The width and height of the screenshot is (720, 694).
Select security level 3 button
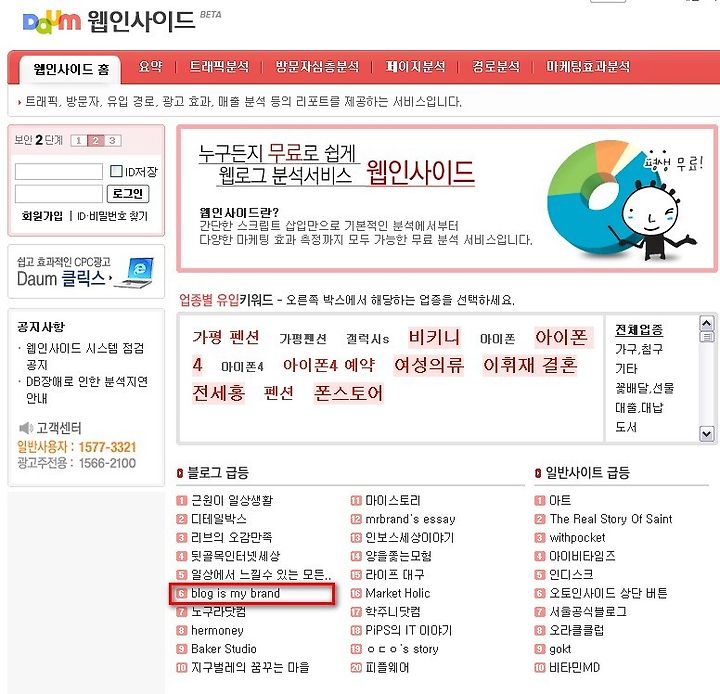tap(112, 141)
